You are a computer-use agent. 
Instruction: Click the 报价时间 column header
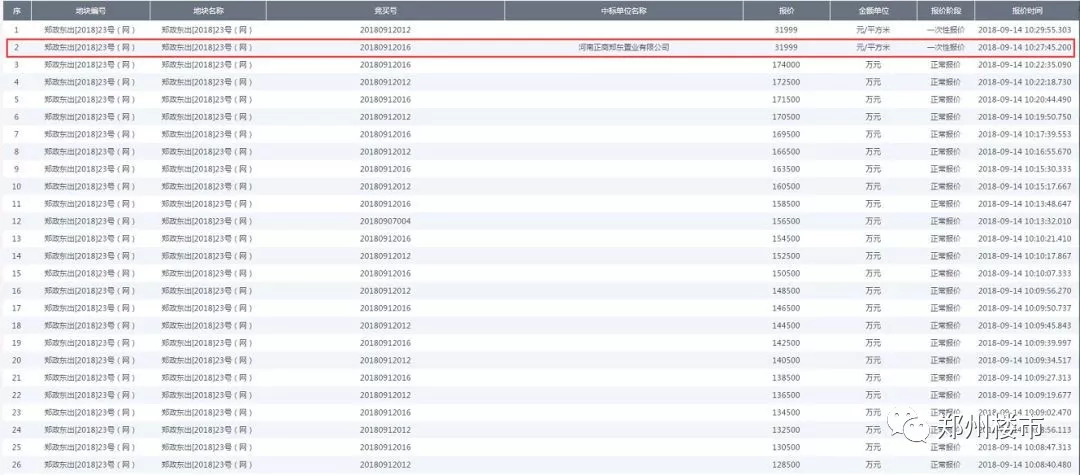point(1027,11)
